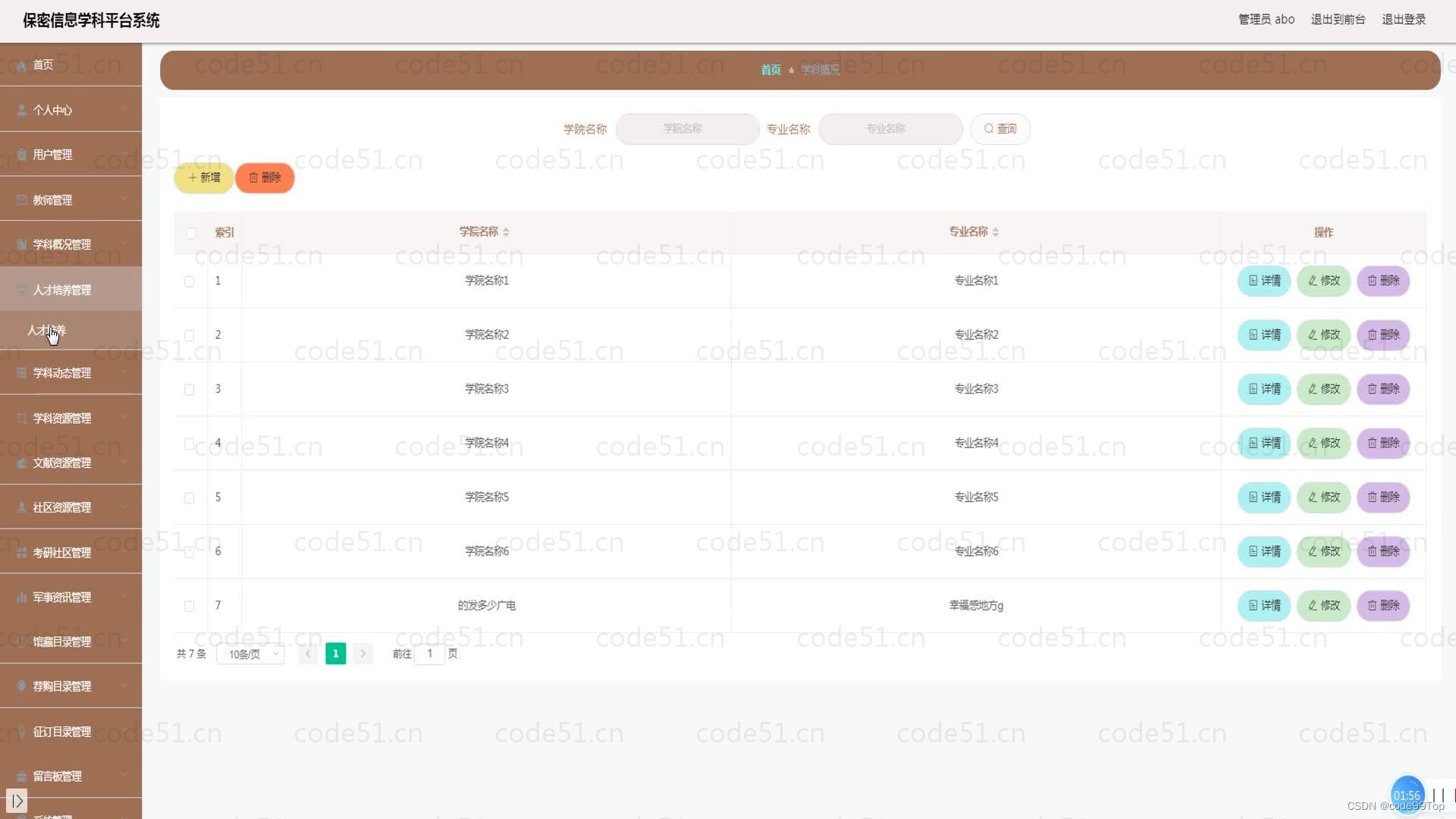This screenshot has width=1456, height=819.
Task: Collapse 人才培养管理 sidebar menu
Action: [x=71, y=290]
